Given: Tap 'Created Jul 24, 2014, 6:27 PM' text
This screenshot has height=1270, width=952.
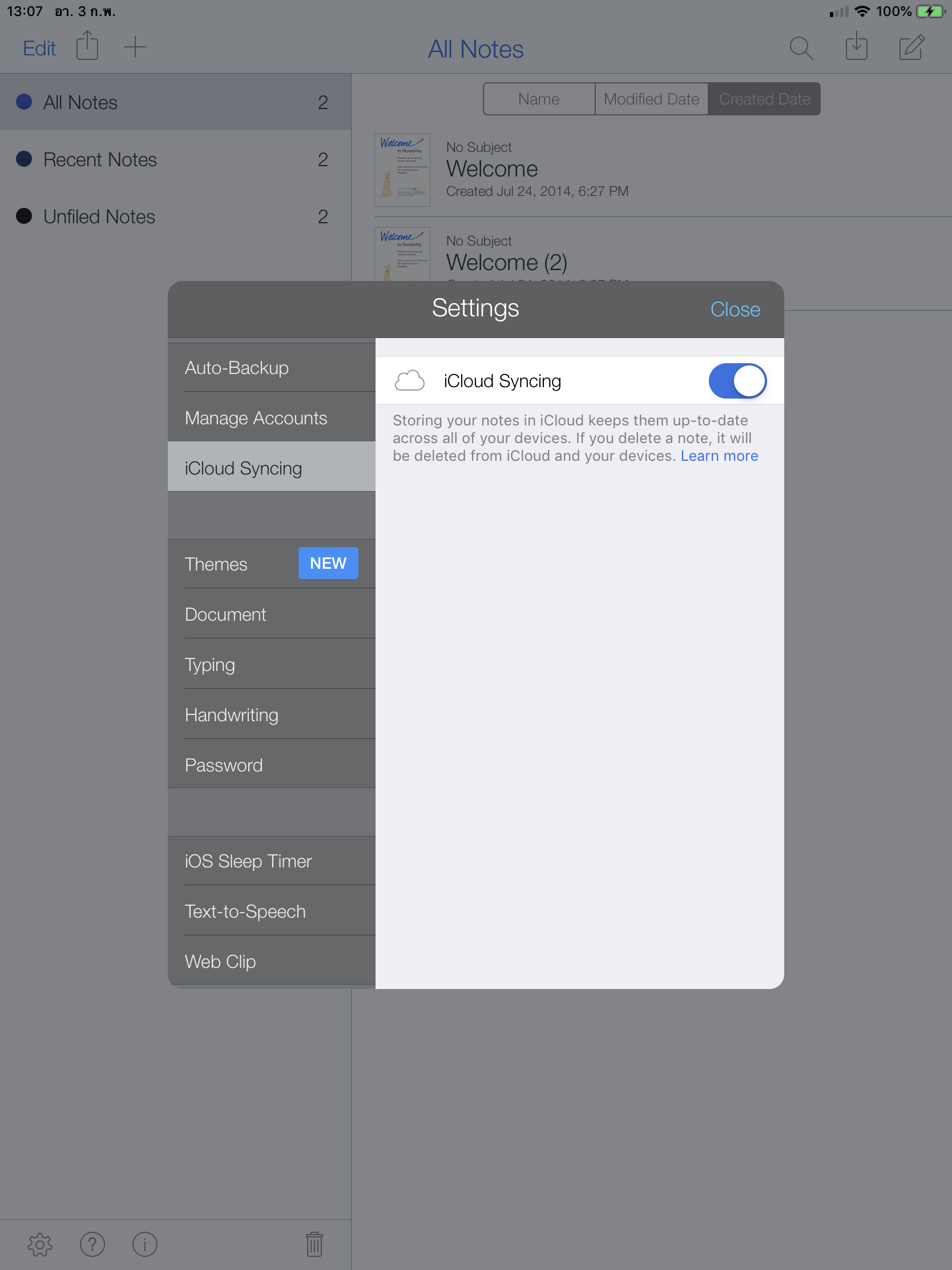Looking at the screenshot, I should [537, 191].
